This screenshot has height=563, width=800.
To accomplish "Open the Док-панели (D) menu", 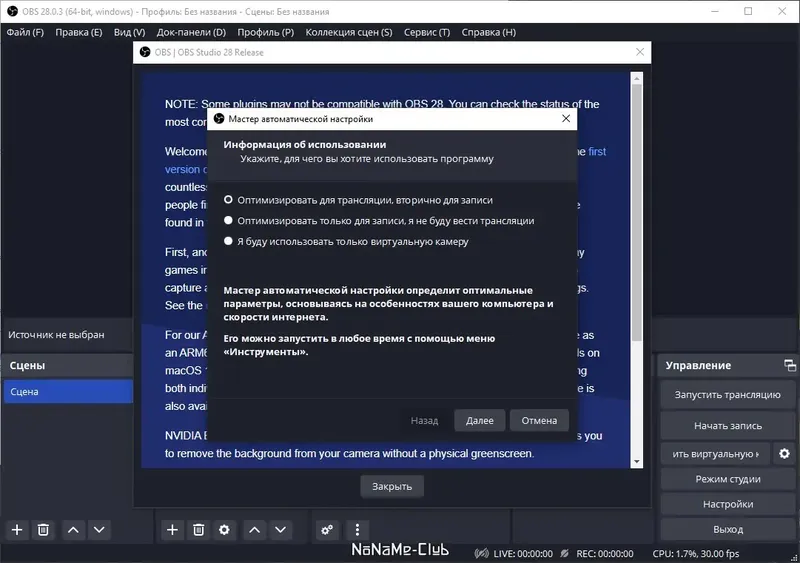I will pyautogui.click(x=191, y=32).
